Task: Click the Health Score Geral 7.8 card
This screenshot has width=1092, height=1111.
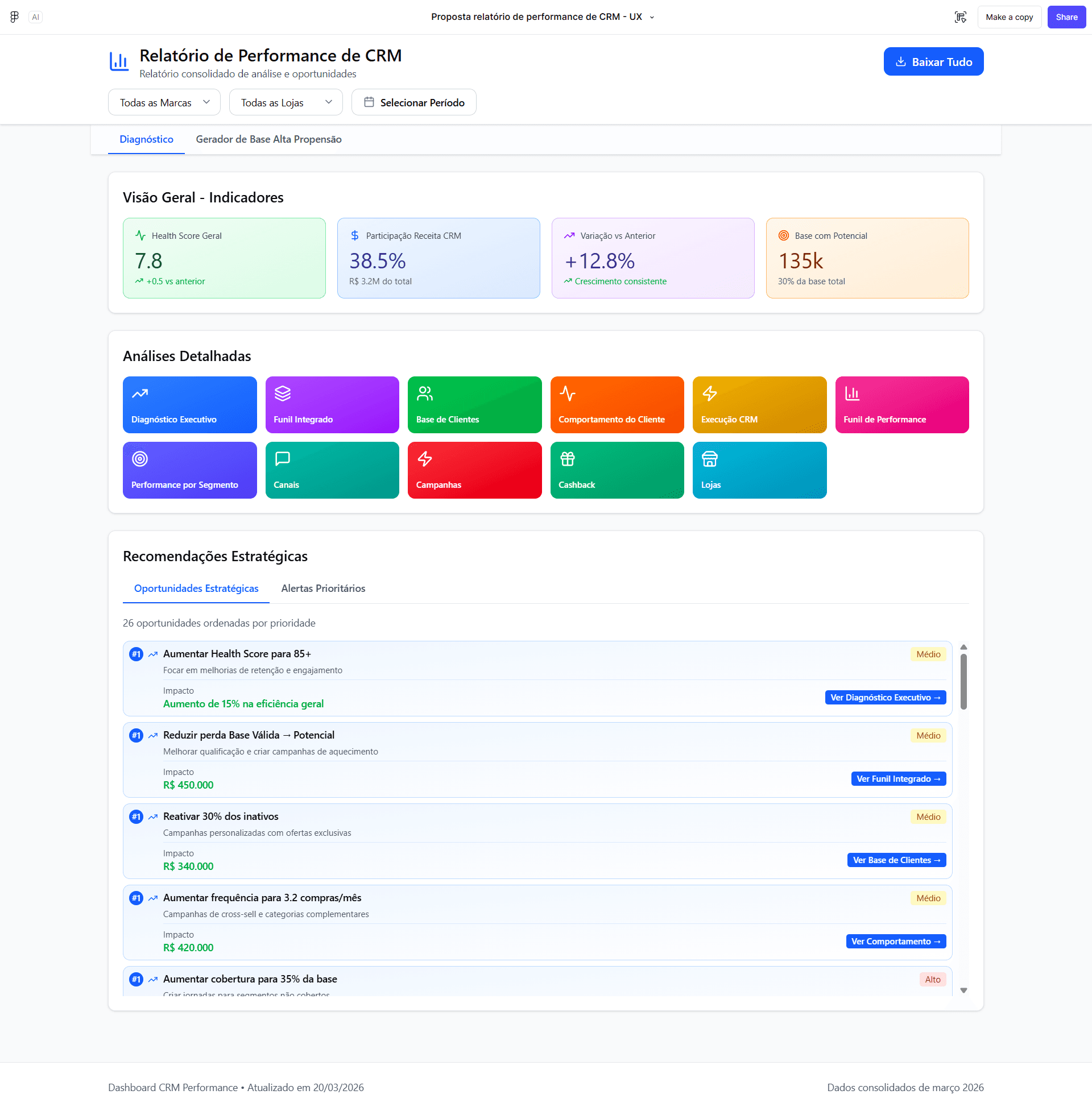Action: (x=224, y=258)
